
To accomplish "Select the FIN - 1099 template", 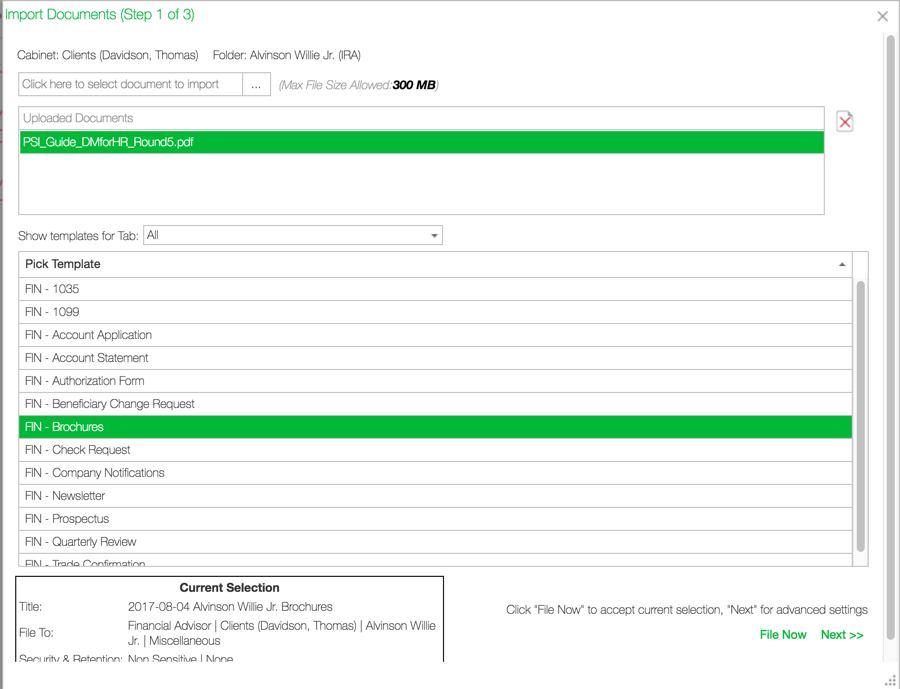I will tap(200, 311).
